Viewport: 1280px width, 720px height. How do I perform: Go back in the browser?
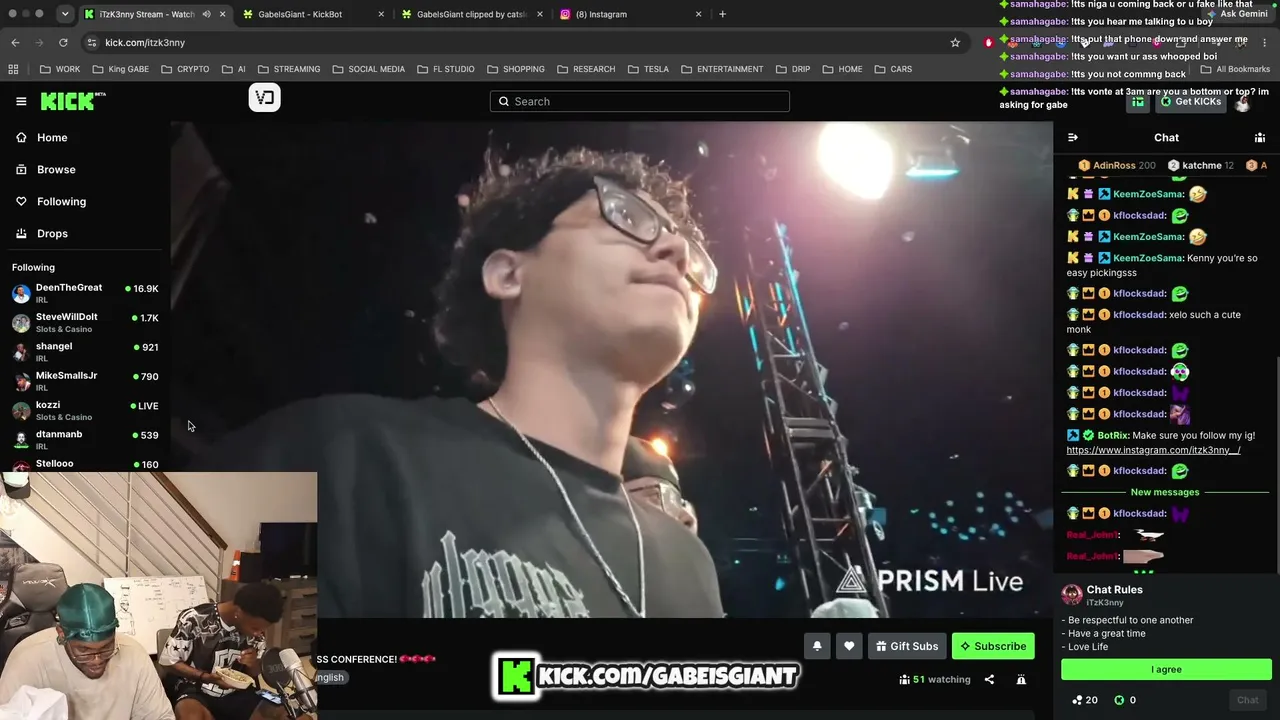point(15,42)
